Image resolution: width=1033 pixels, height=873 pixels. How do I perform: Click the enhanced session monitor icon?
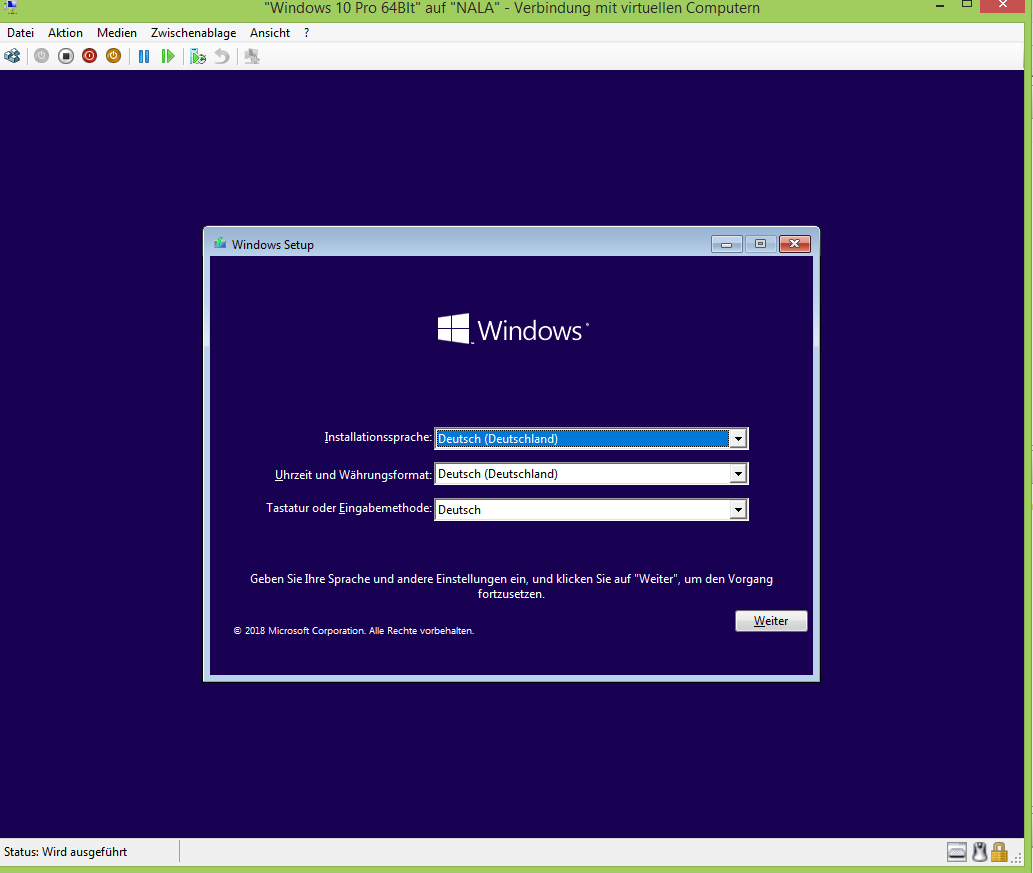[252, 56]
